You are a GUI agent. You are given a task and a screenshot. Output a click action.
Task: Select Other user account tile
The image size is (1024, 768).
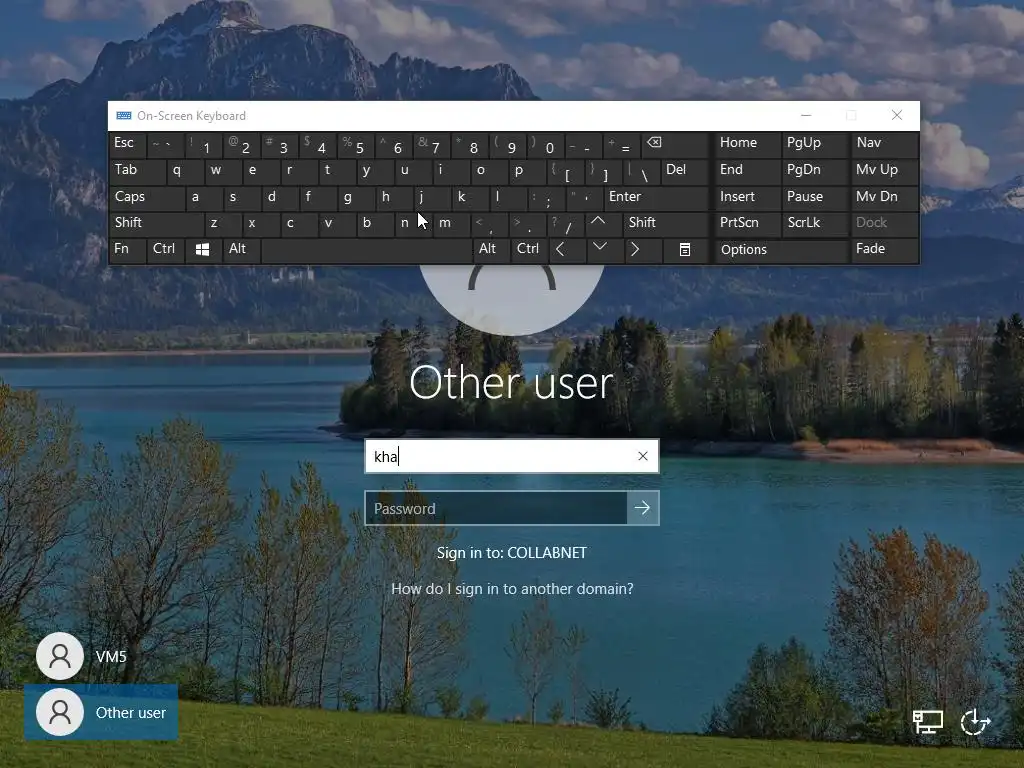point(101,712)
